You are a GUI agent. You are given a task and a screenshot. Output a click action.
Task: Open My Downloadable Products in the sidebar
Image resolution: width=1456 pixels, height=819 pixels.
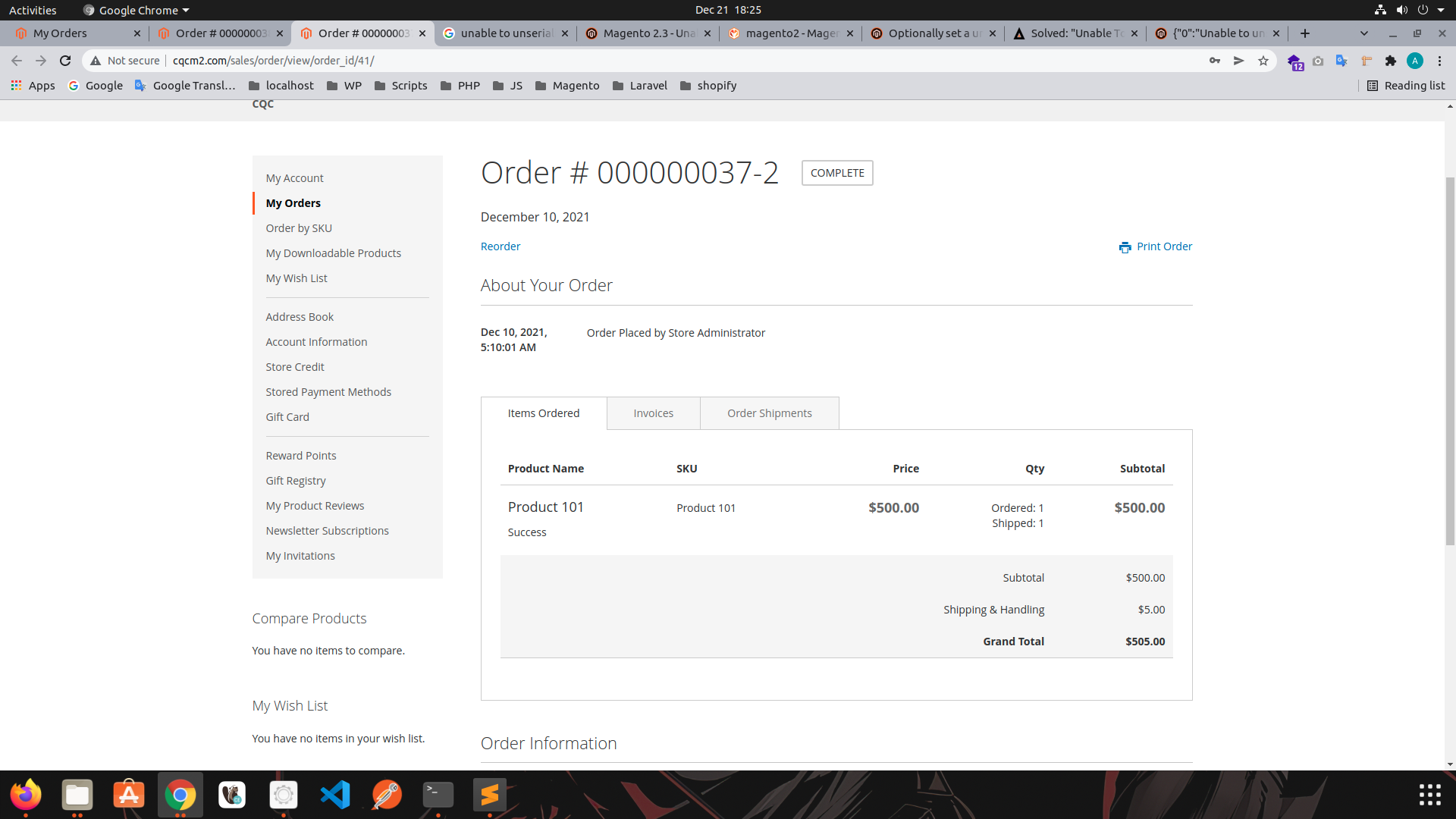[x=333, y=253]
